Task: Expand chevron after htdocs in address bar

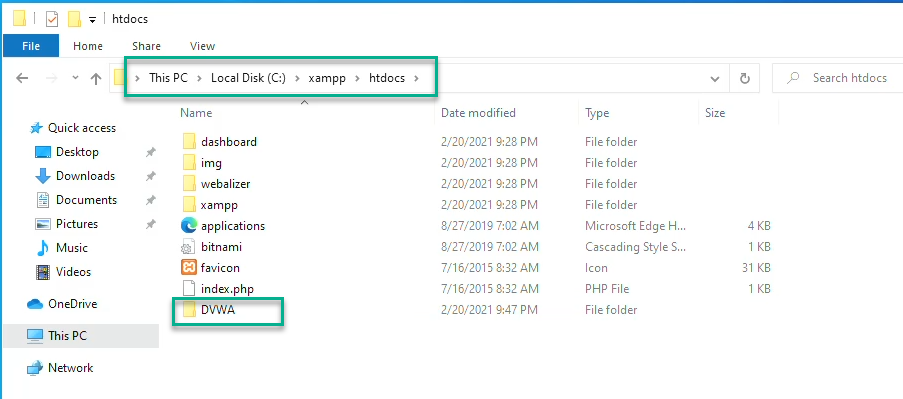Action: click(416, 78)
